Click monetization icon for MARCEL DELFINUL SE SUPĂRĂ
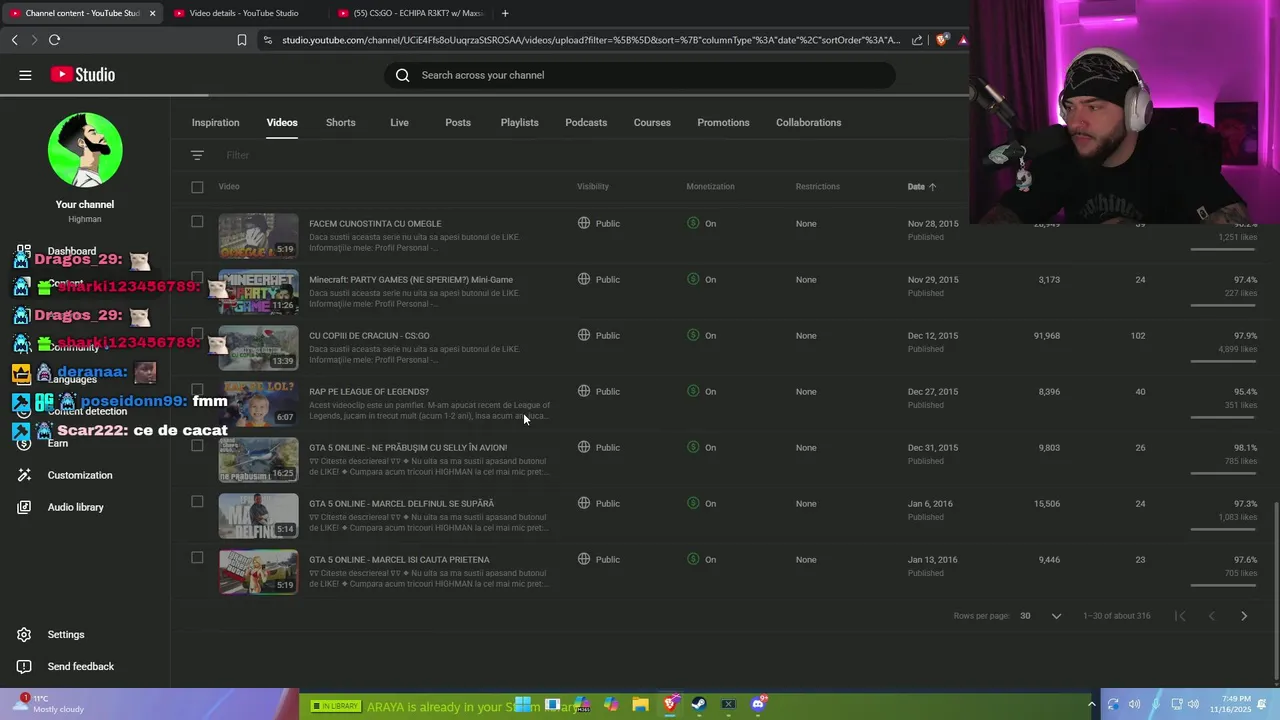This screenshot has width=1280, height=720. [693, 503]
